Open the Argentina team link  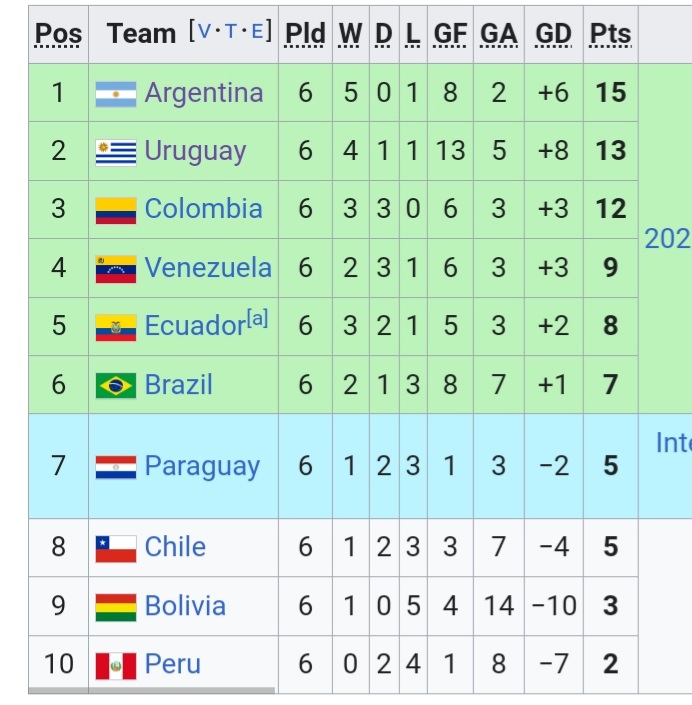[x=204, y=93]
